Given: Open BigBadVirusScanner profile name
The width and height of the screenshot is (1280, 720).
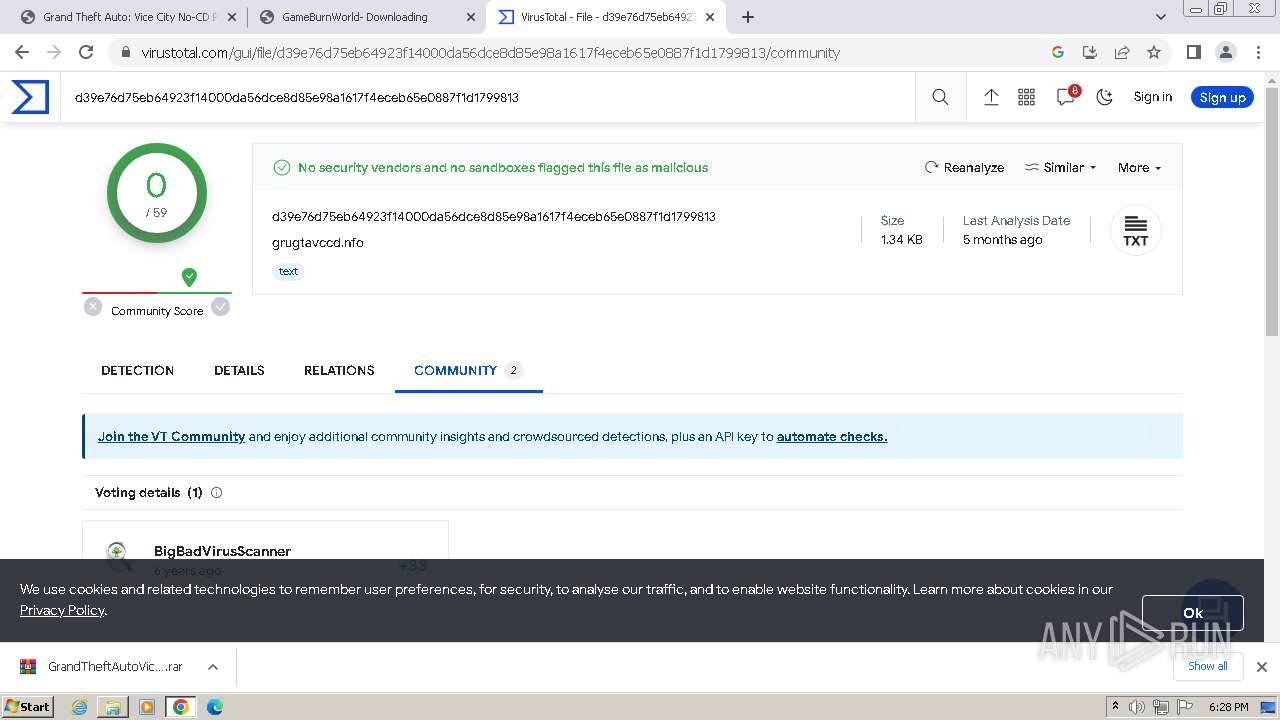Looking at the screenshot, I should (222, 551).
